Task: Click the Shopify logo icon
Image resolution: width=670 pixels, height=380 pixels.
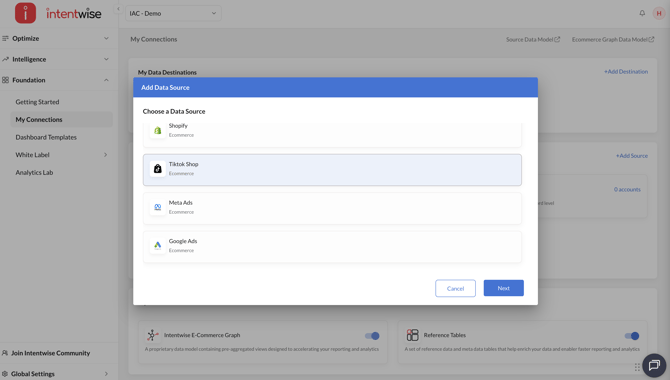Action: (x=158, y=130)
